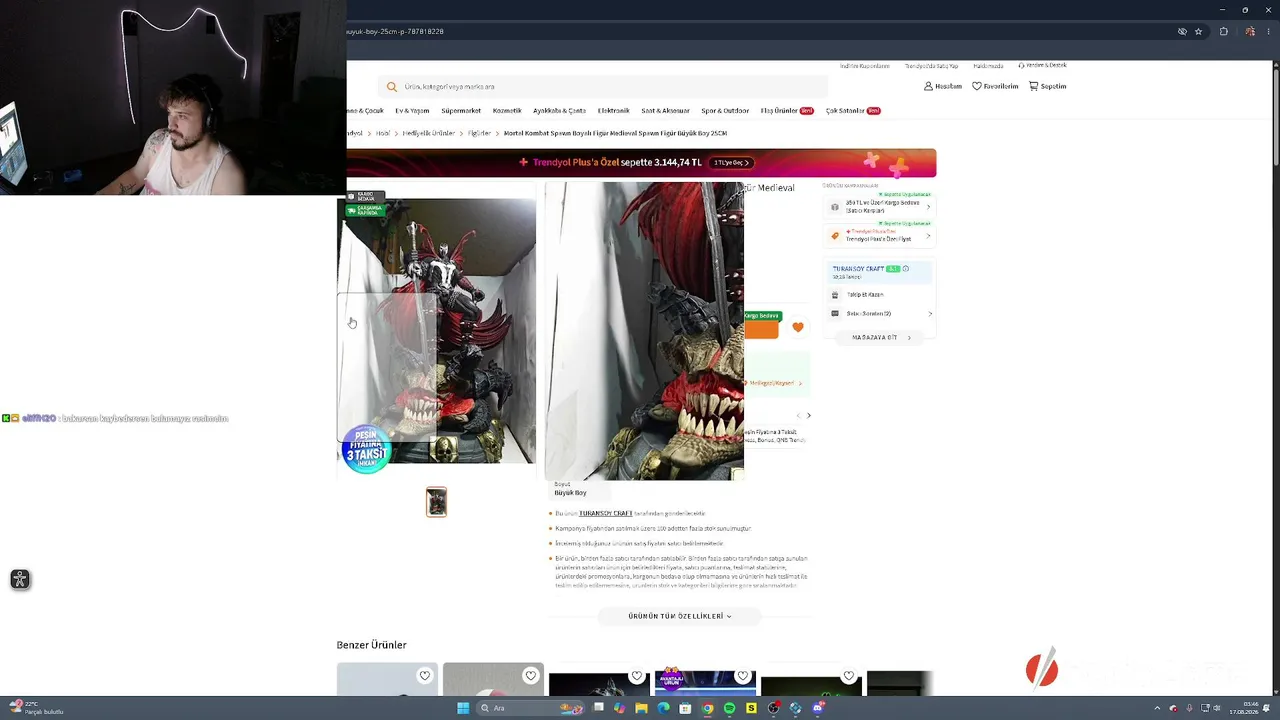This screenshot has width=1280, height=720.
Task: Open Discord from the taskbar
Action: 817,708
